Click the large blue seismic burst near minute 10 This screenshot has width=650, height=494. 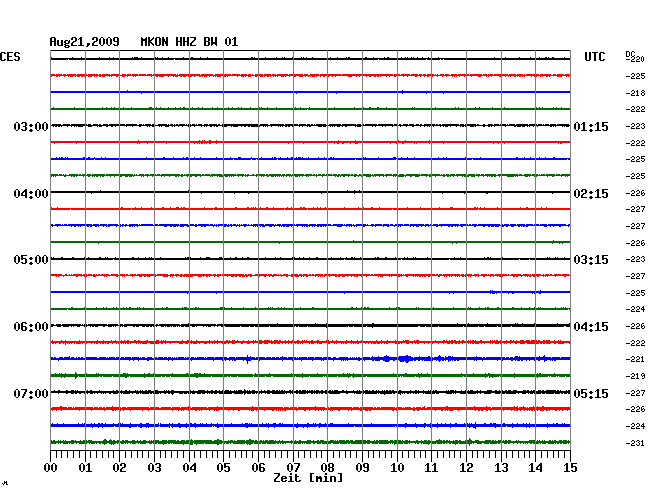point(405,358)
